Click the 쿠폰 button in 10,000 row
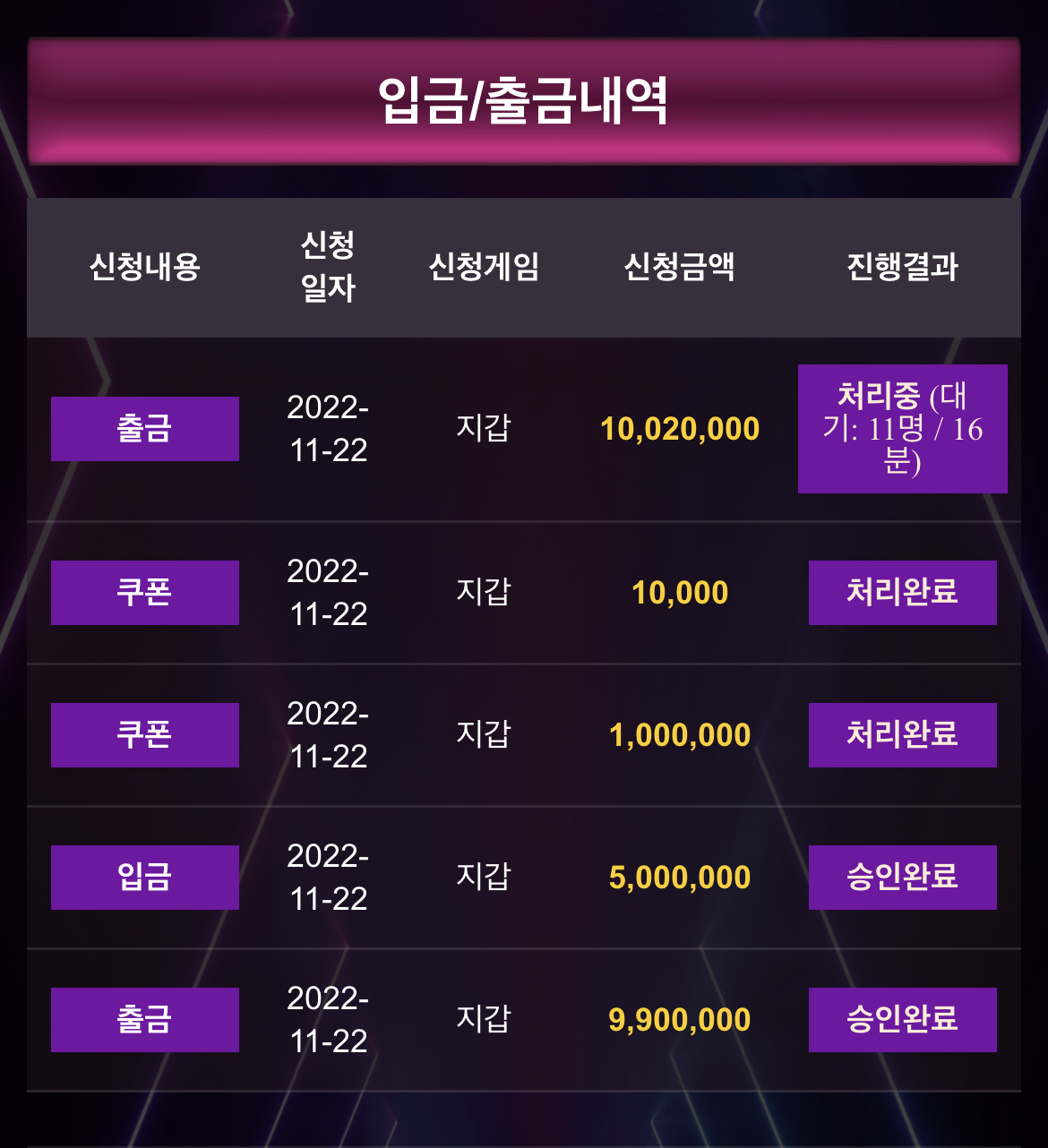 [x=145, y=593]
